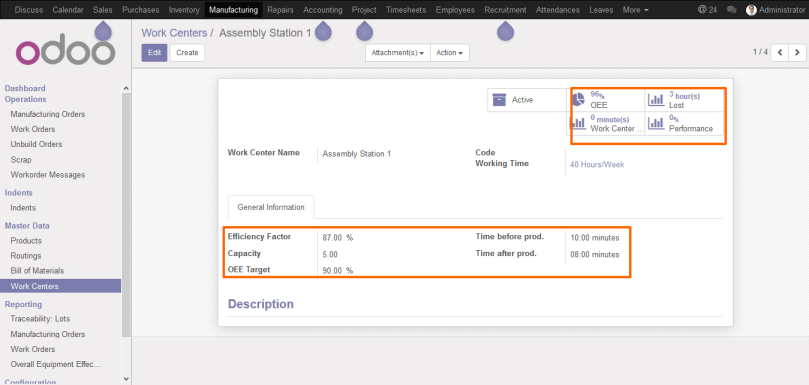Screen dimensions: 809x385
Task: Open the Manufacturing menu
Action: pyautogui.click(x=234, y=10)
